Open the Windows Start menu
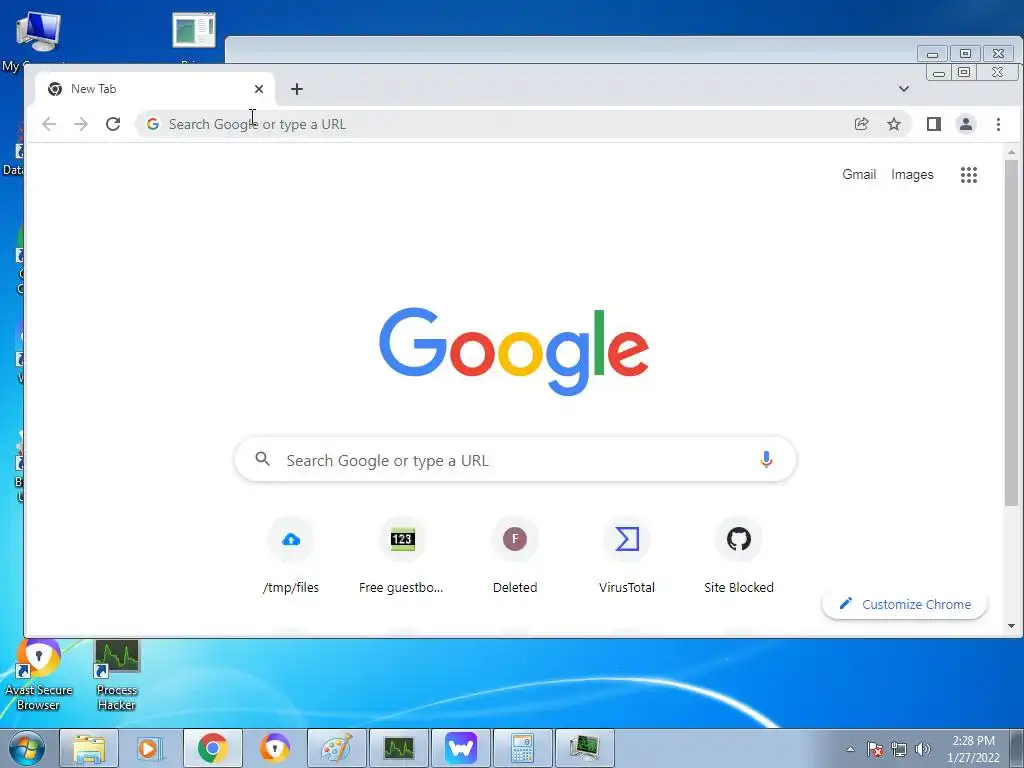The image size is (1024, 768). [x=27, y=748]
